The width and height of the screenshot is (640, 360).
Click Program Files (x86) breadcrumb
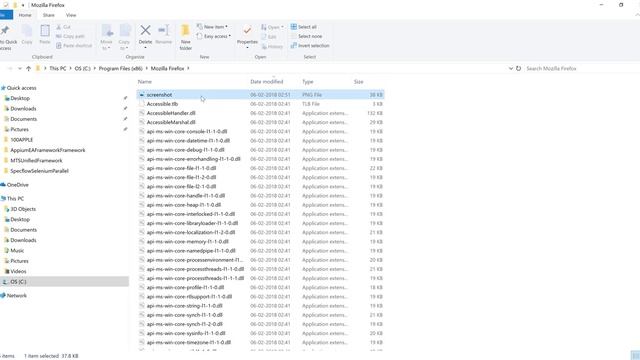pyautogui.click(x=120, y=69)
